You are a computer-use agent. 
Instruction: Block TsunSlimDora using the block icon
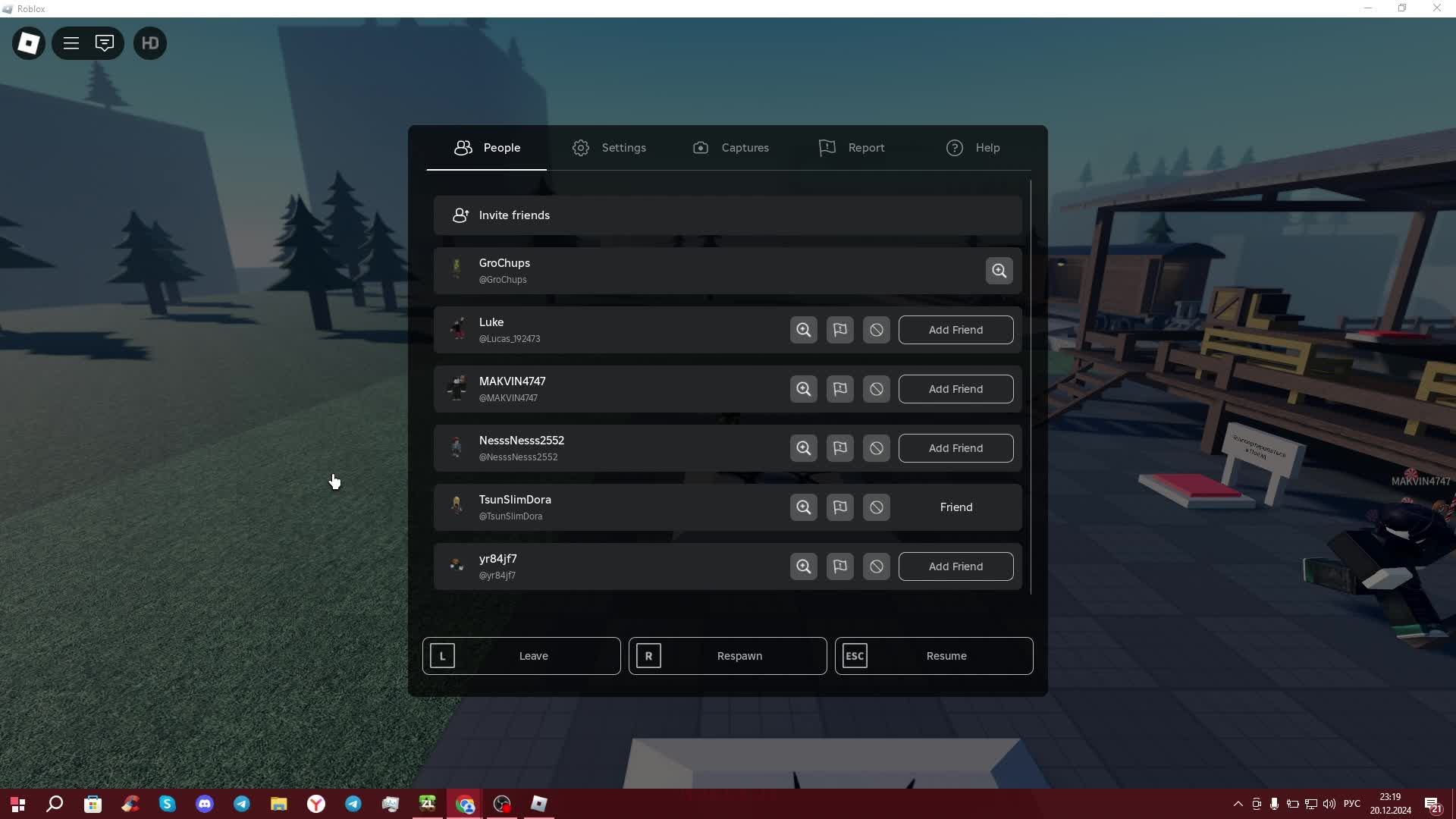click(x=876, y=507)
